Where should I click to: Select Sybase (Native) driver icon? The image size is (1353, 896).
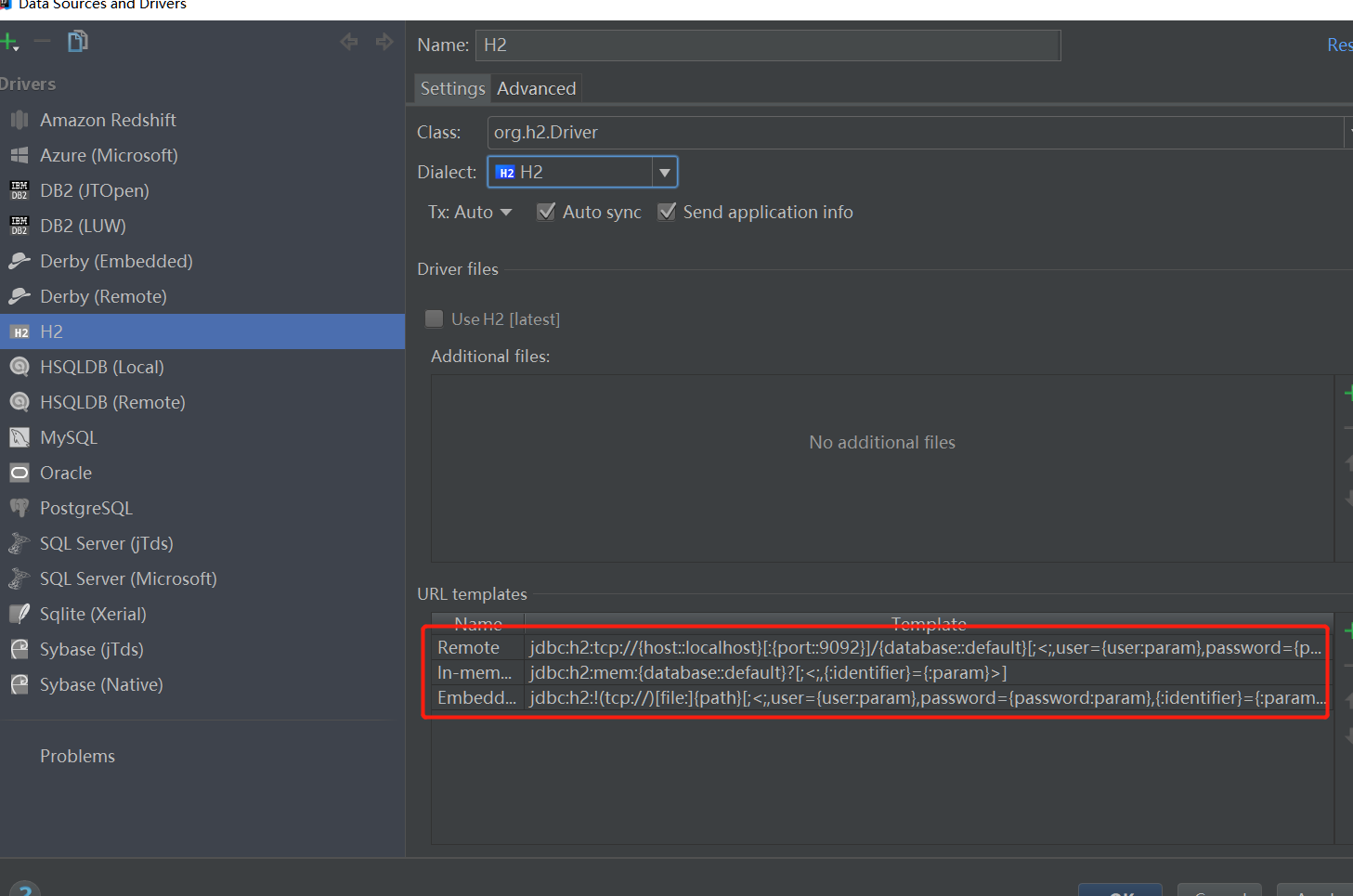[20, 684]
